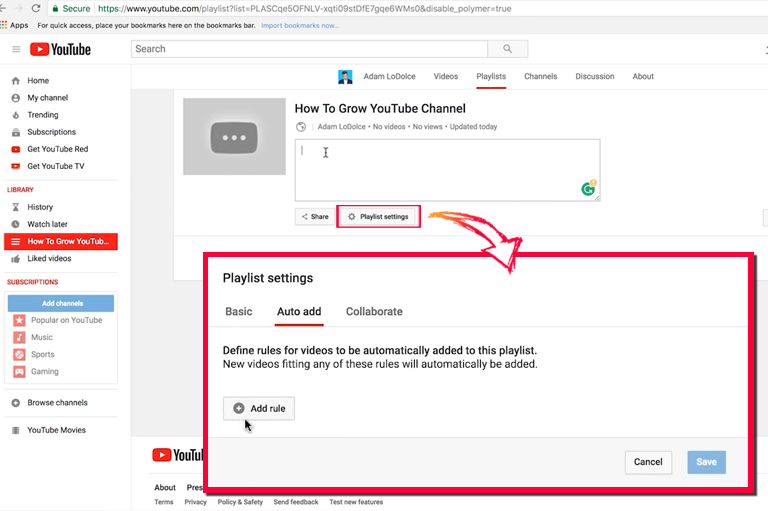Click the Subscriptions icon in sidebar
768x511 pixels.
coord(16,132)
